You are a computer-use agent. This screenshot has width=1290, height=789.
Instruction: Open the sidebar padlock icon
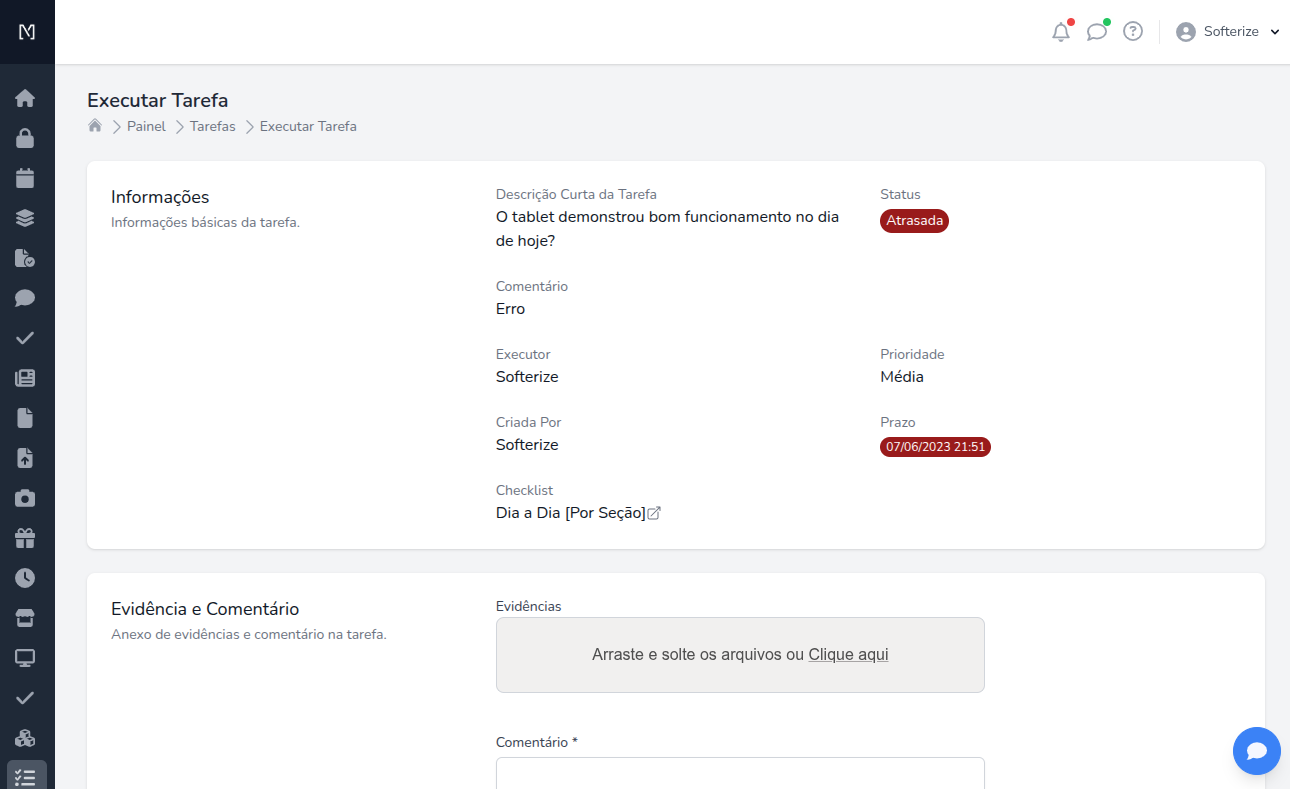point(25,138)
